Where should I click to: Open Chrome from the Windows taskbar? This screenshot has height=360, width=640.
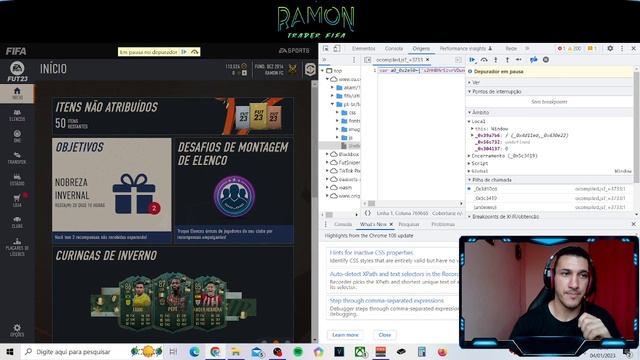[x=215, y=351]
